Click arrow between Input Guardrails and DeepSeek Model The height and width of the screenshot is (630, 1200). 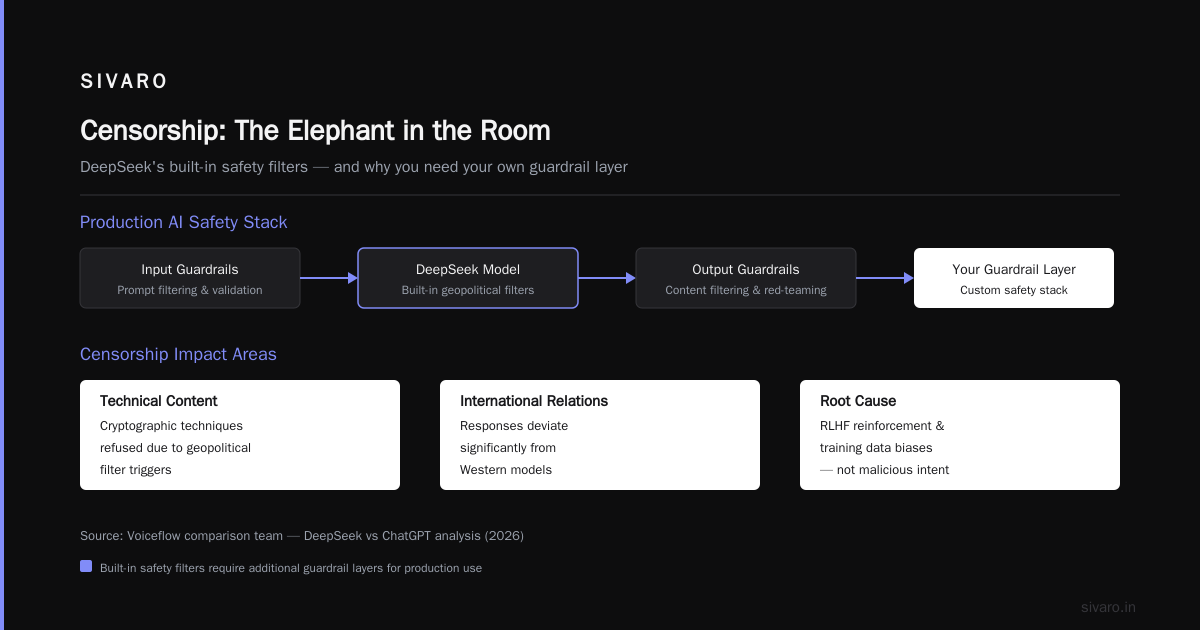pos(329,278)
